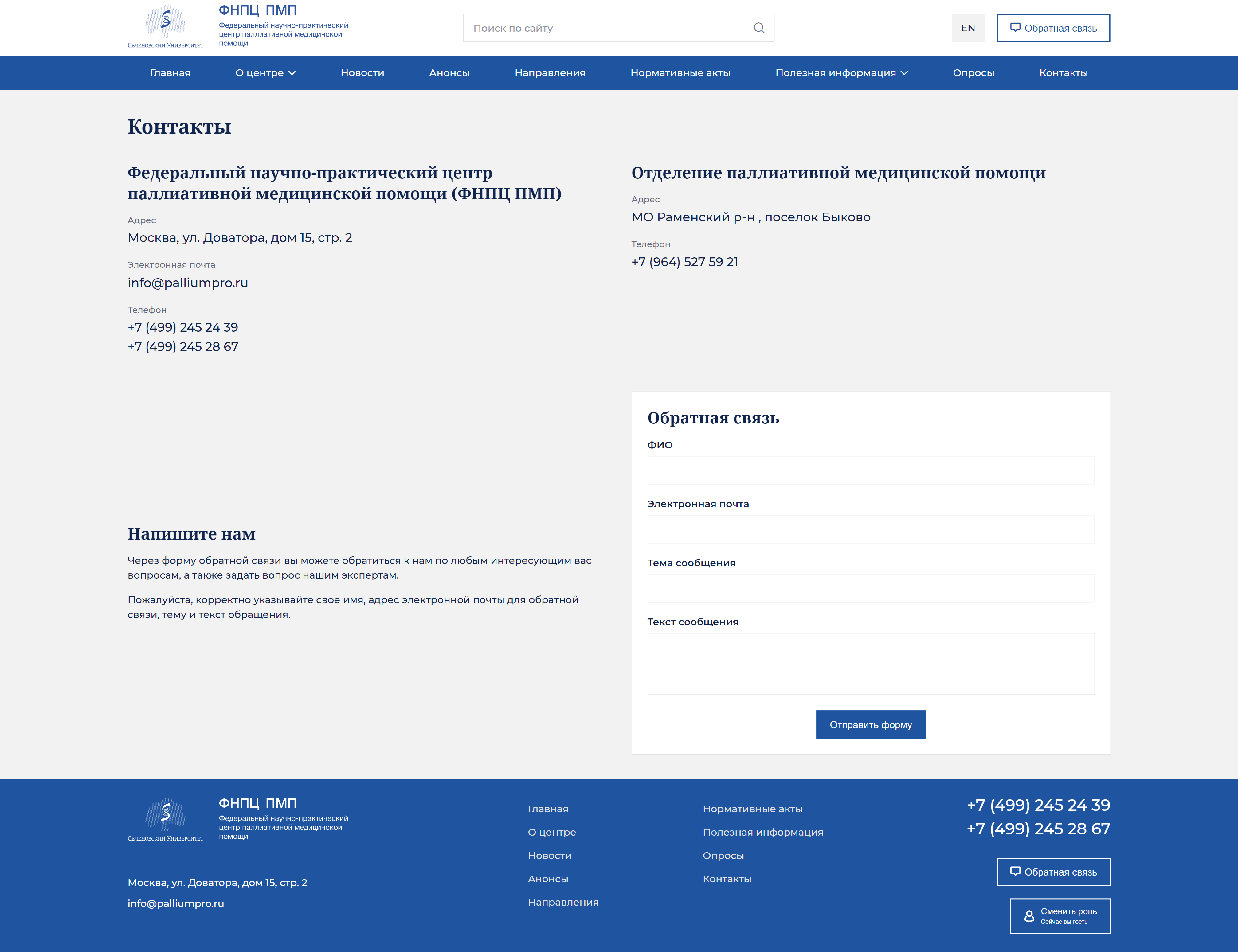Click the user icon on Сменить роль

[x=1029, y=916]
